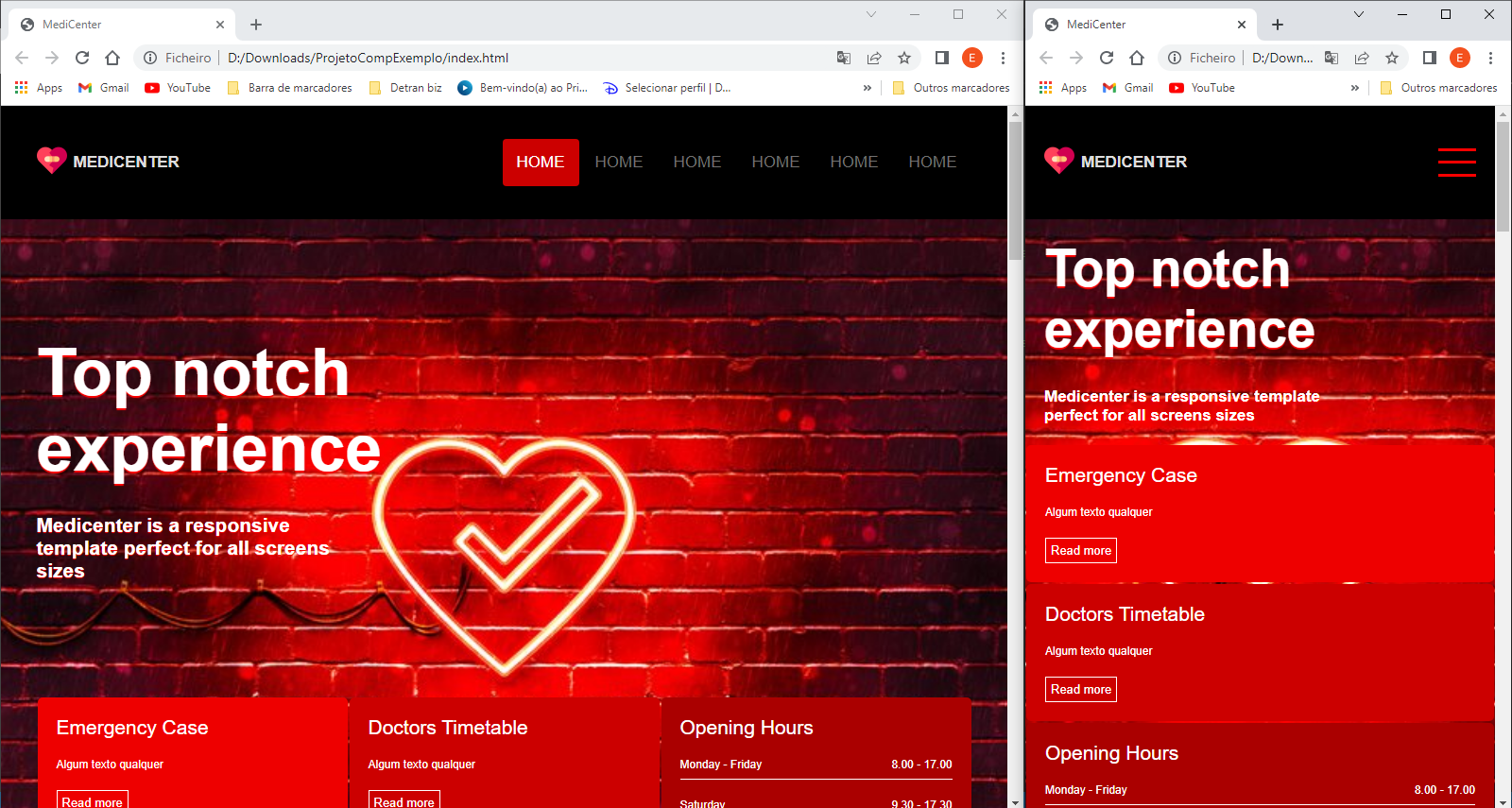Click Read more under Emergency Case, right window

(x=1081, y=551)
